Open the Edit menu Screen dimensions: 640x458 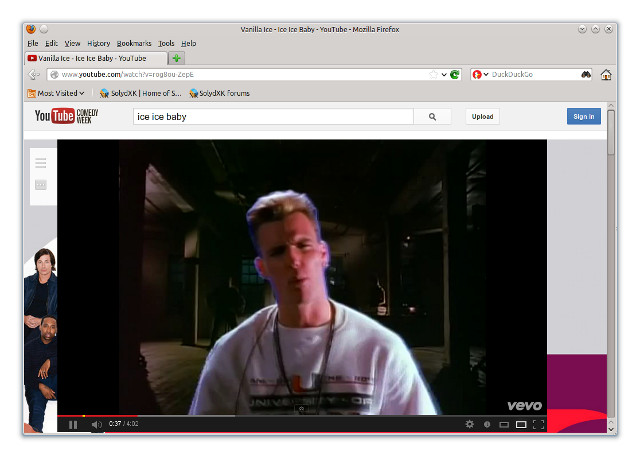(51, 43)
